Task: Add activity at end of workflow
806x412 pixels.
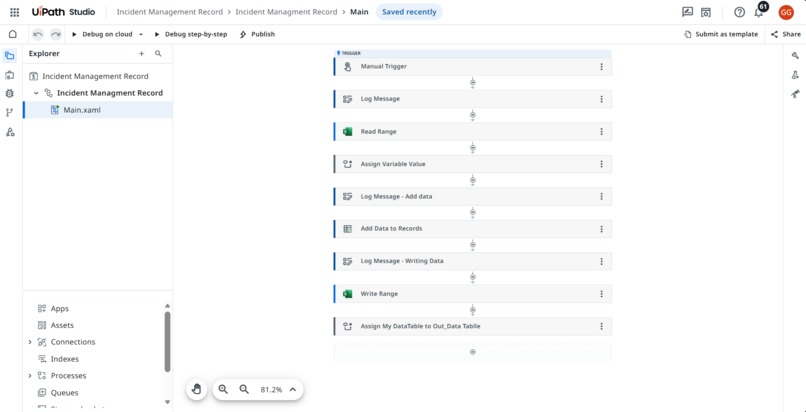Action: (x=472, y=352)
